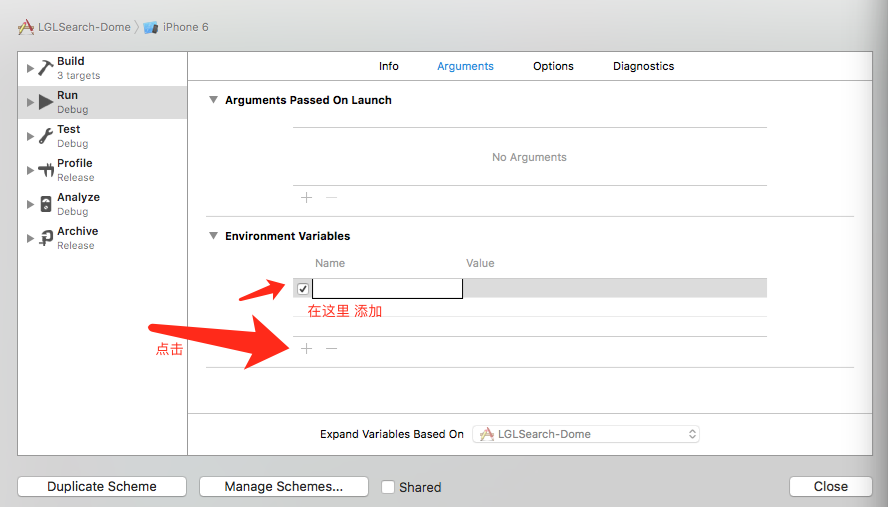Collapse the Environment Variables section
Viewport: 888px width, 507px height.
click(213, 236)
